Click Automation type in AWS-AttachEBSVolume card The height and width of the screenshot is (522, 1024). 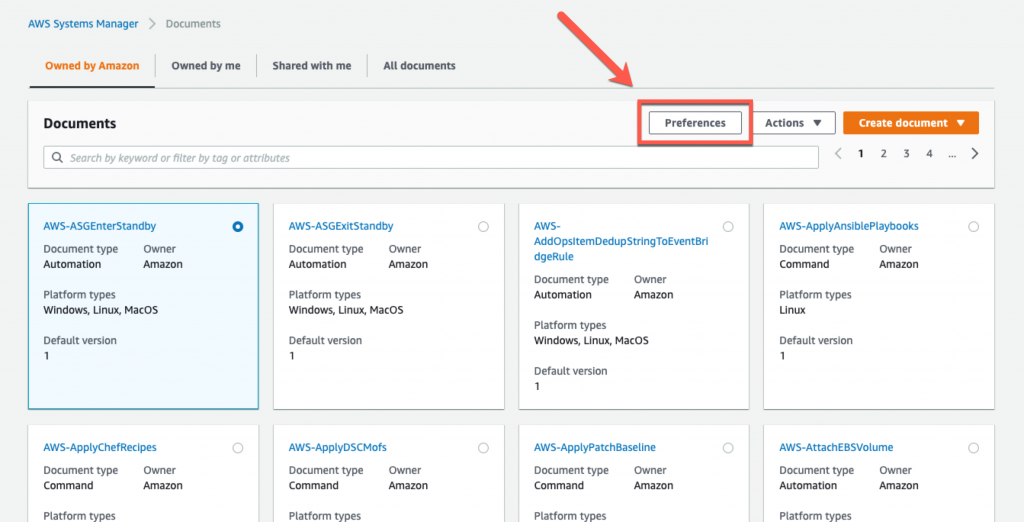(x=808, y=485)
